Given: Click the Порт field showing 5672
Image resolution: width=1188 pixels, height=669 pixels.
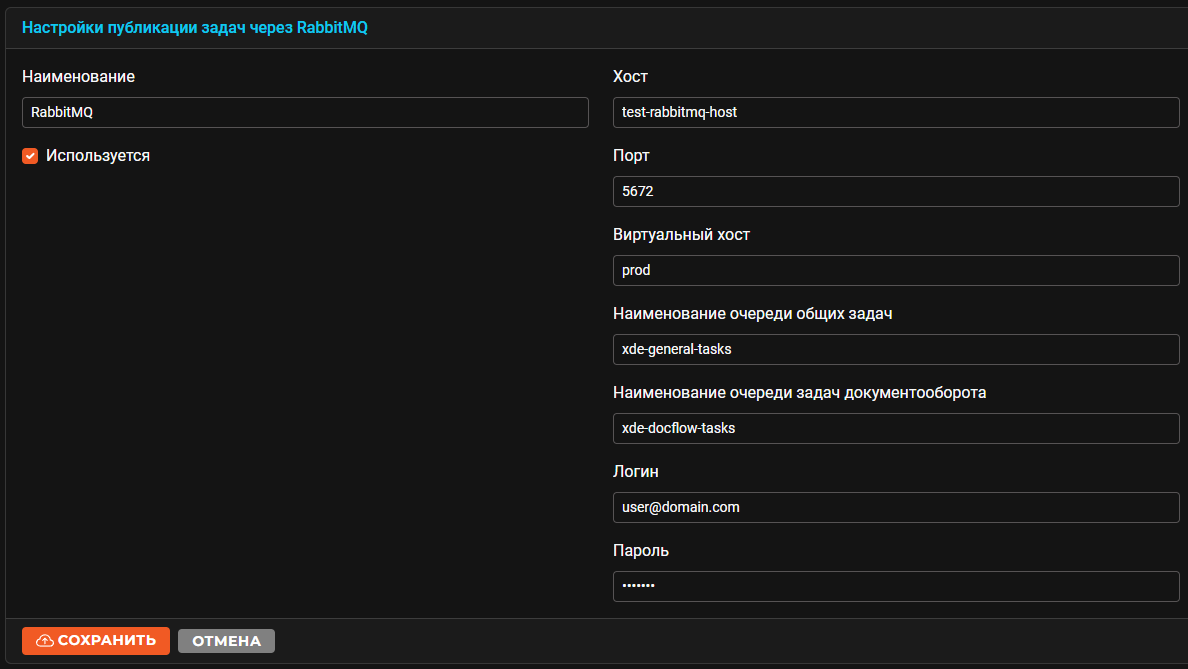Looking at the screenshot, I should [x=896, y=192].
